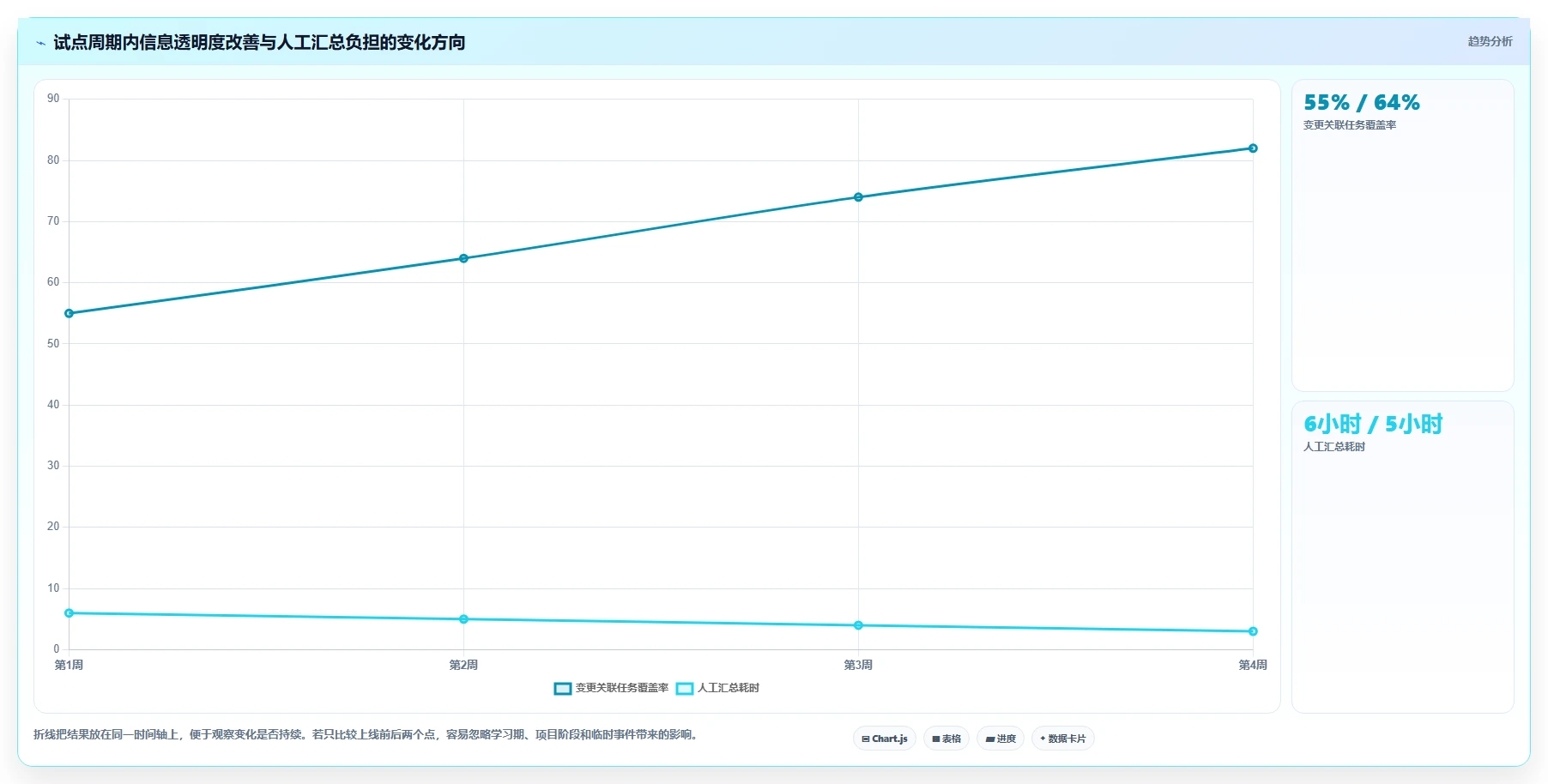Image resolution: width=1548 pixels, height=784 pixels.
Task: Click the 第3周 axis label
Action: click(x=858, y=665)
